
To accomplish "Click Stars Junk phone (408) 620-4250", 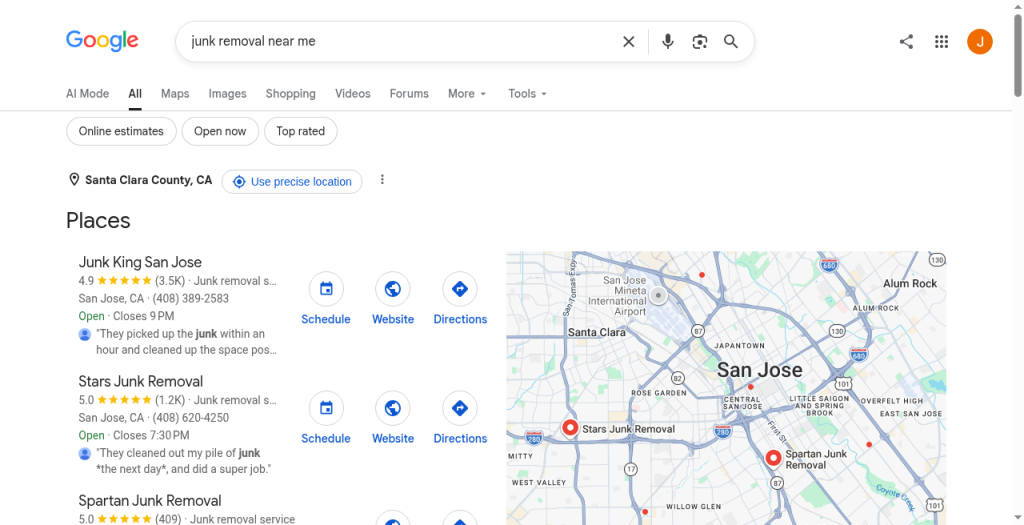I will click(191, 418).
